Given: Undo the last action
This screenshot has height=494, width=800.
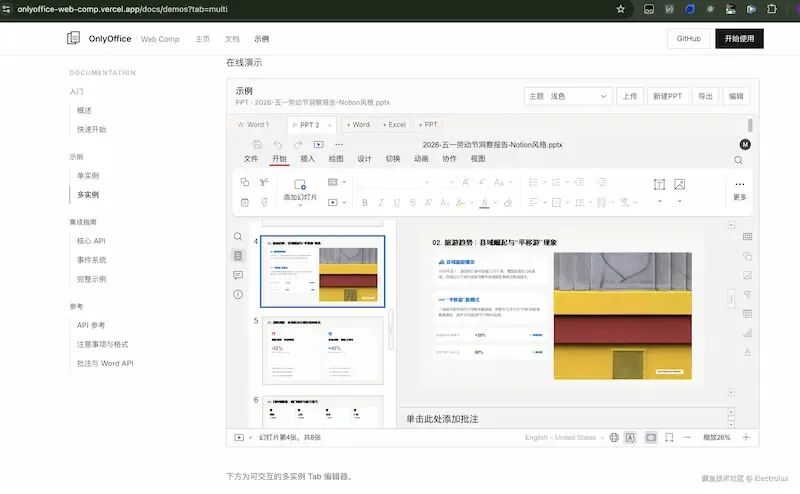Looking at the screenshot, I should [x=278, y=144].
